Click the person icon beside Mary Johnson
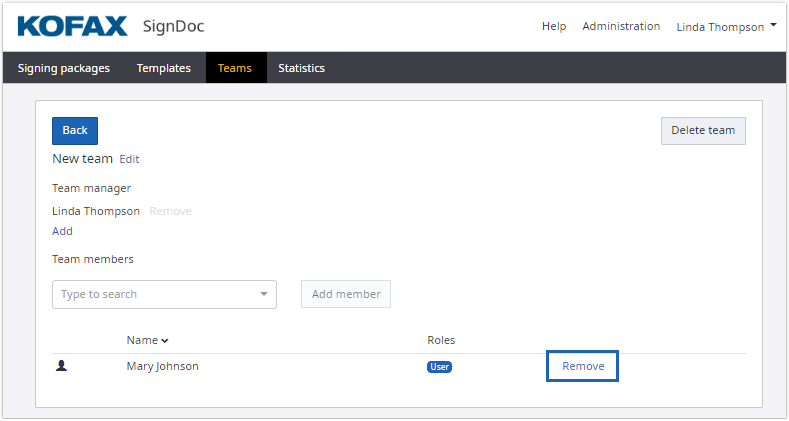 [61, 366]
